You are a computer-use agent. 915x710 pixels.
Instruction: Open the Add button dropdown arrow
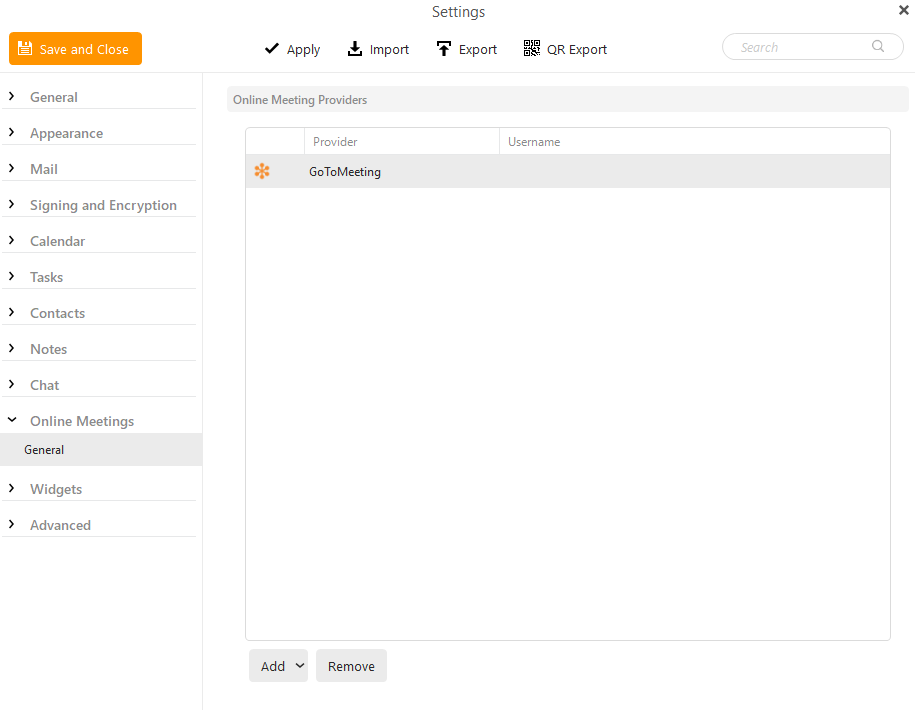pyautogui.click(x=300, y=665)
